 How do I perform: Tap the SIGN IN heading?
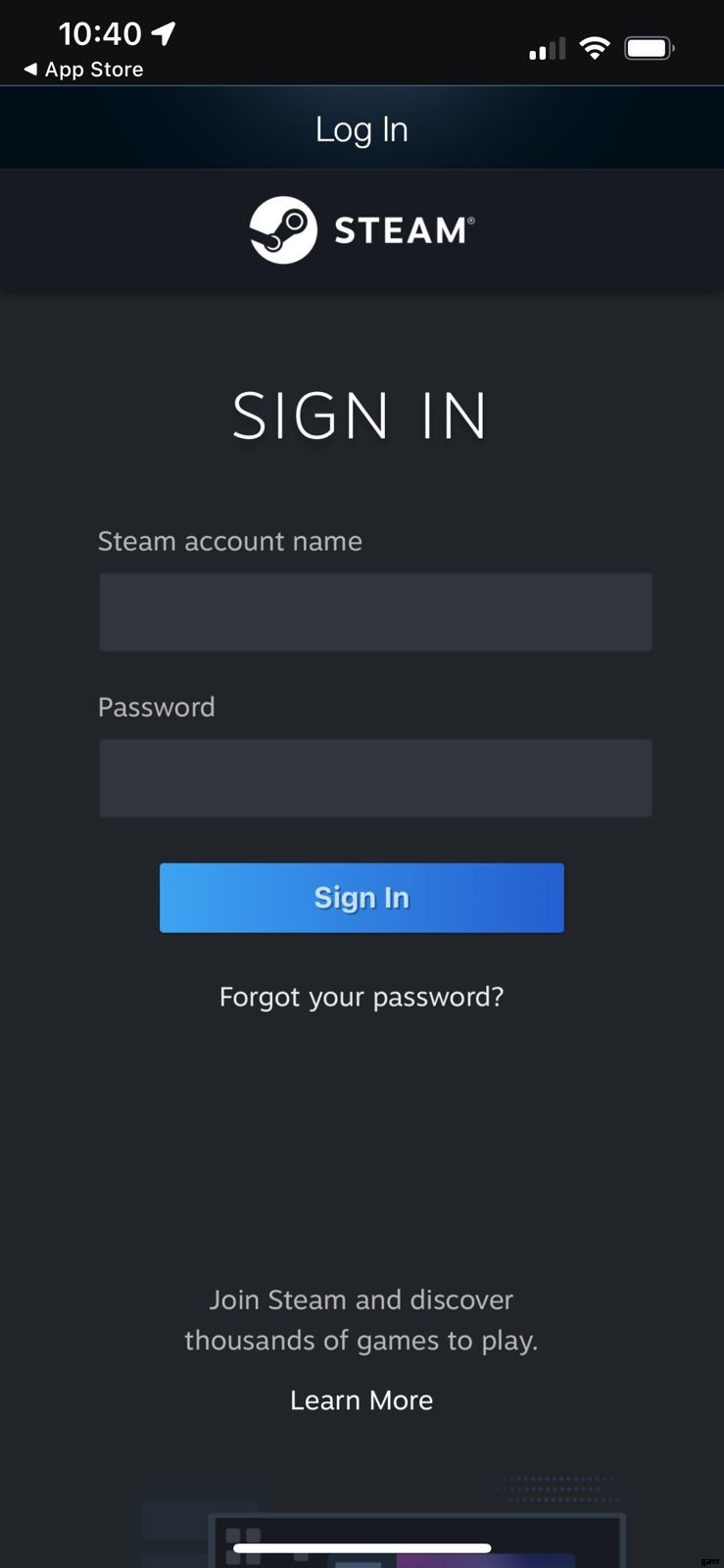coord(360,416)
